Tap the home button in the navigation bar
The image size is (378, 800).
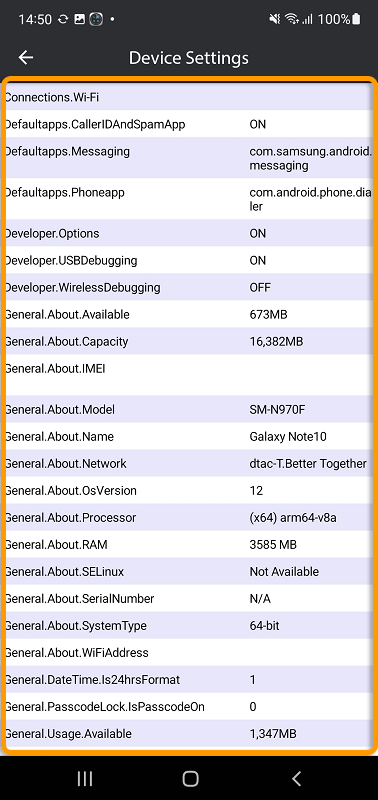190,778
